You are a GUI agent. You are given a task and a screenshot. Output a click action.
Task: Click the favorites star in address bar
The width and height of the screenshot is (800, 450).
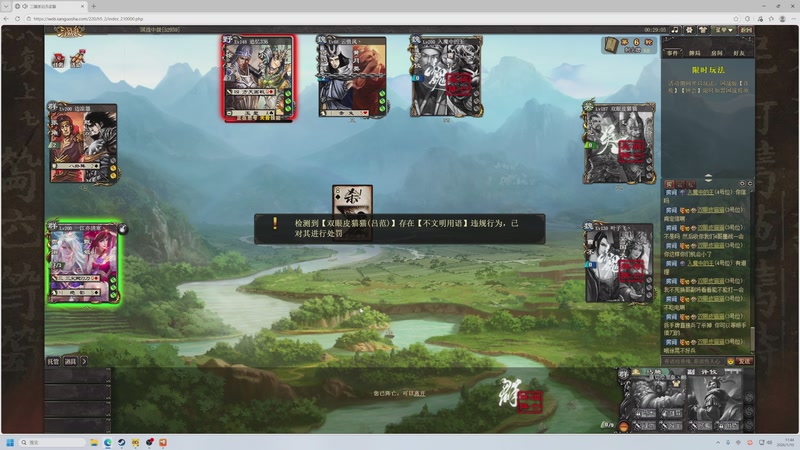click(736, 19)
